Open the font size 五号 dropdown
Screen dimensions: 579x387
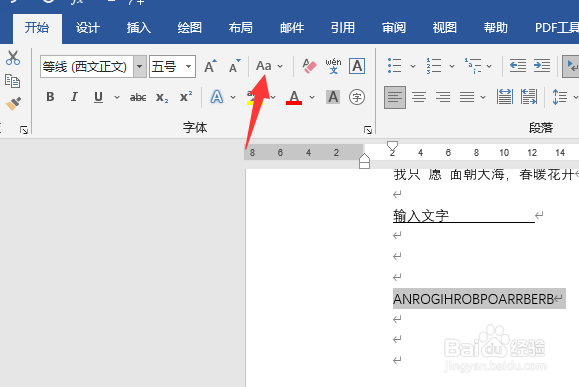pyautogui.click(x=188, y=66)
